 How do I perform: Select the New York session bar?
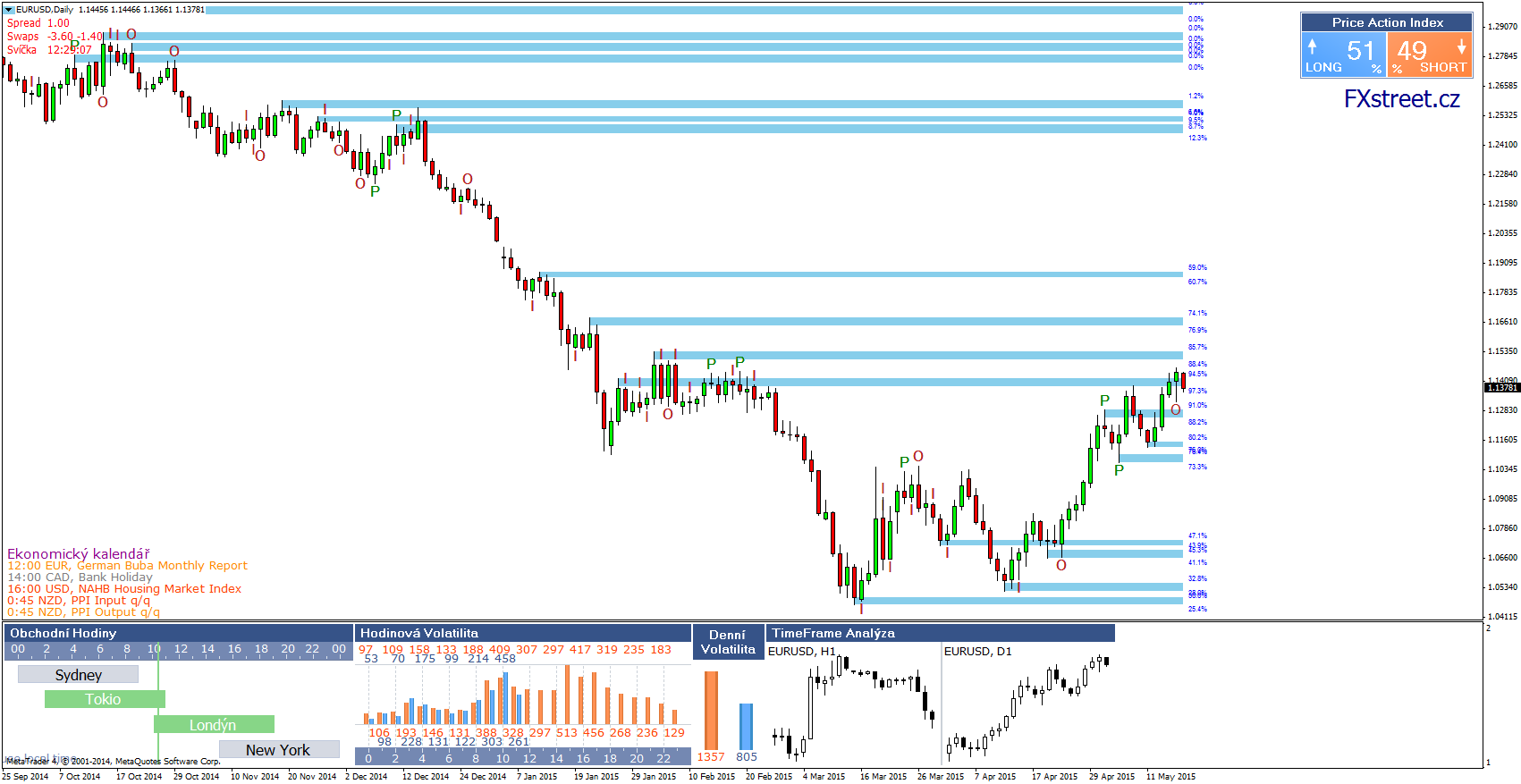coord(279,750)
